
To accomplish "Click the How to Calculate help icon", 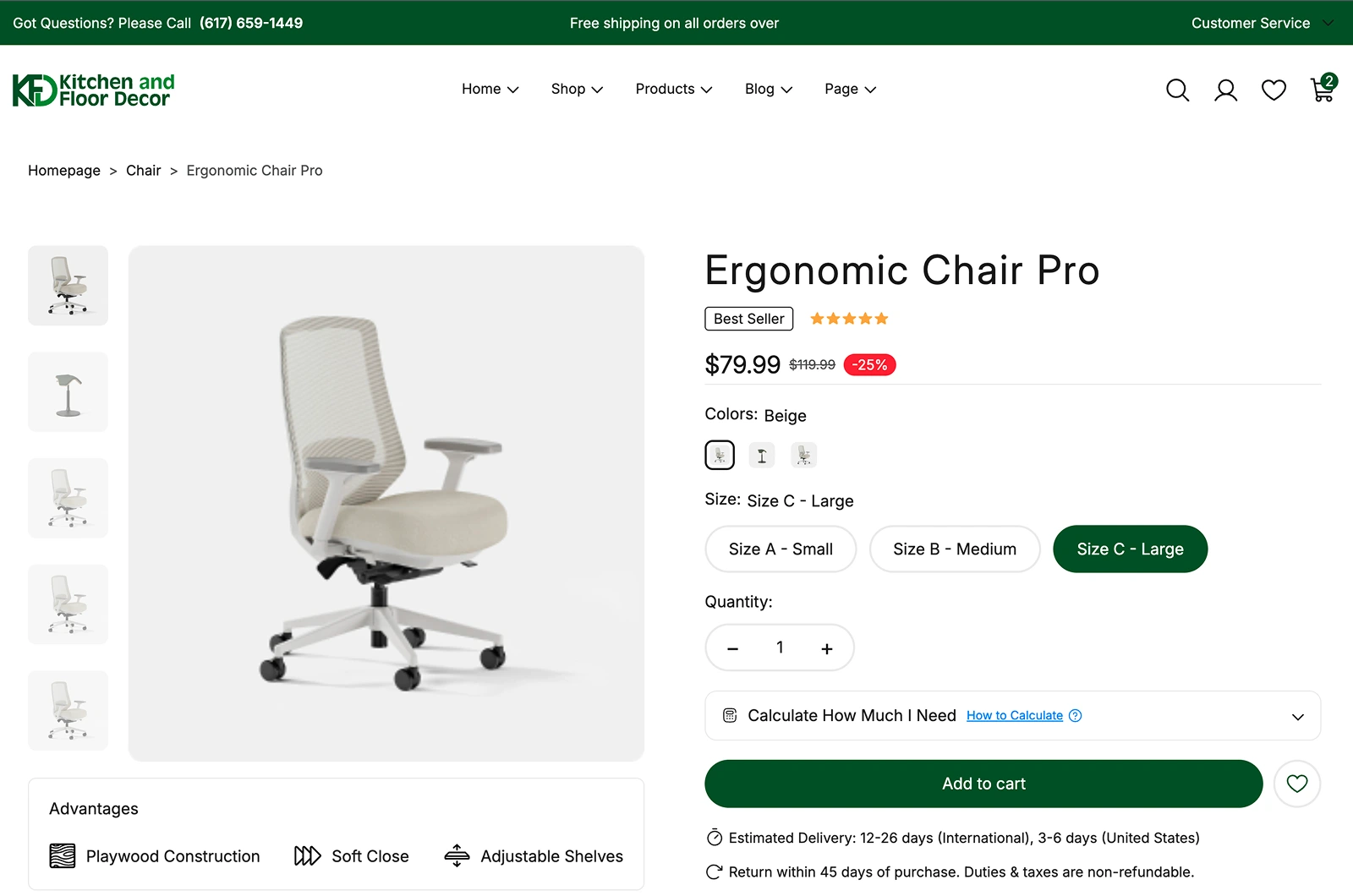I will coord(1076,716).
